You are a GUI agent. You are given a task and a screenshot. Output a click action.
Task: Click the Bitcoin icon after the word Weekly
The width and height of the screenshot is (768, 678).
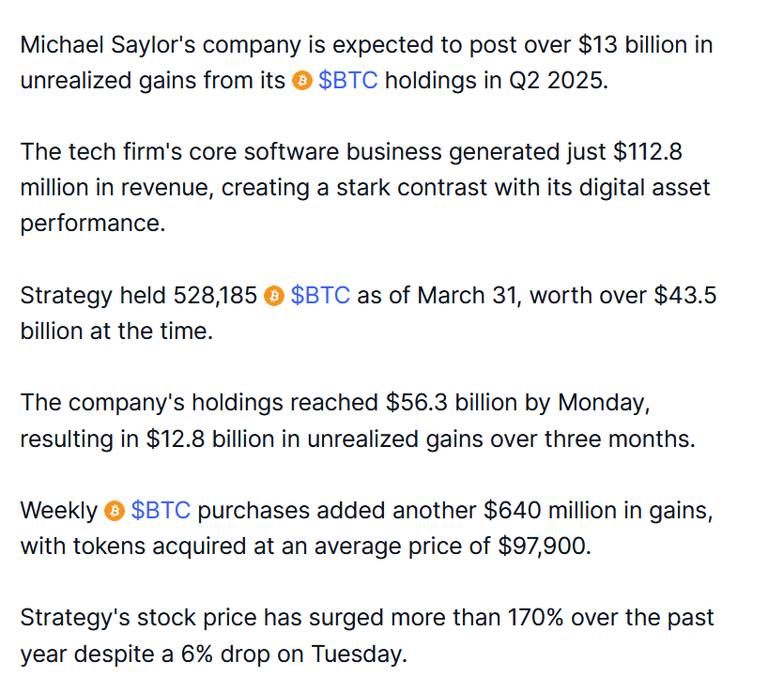click(114, 511)
